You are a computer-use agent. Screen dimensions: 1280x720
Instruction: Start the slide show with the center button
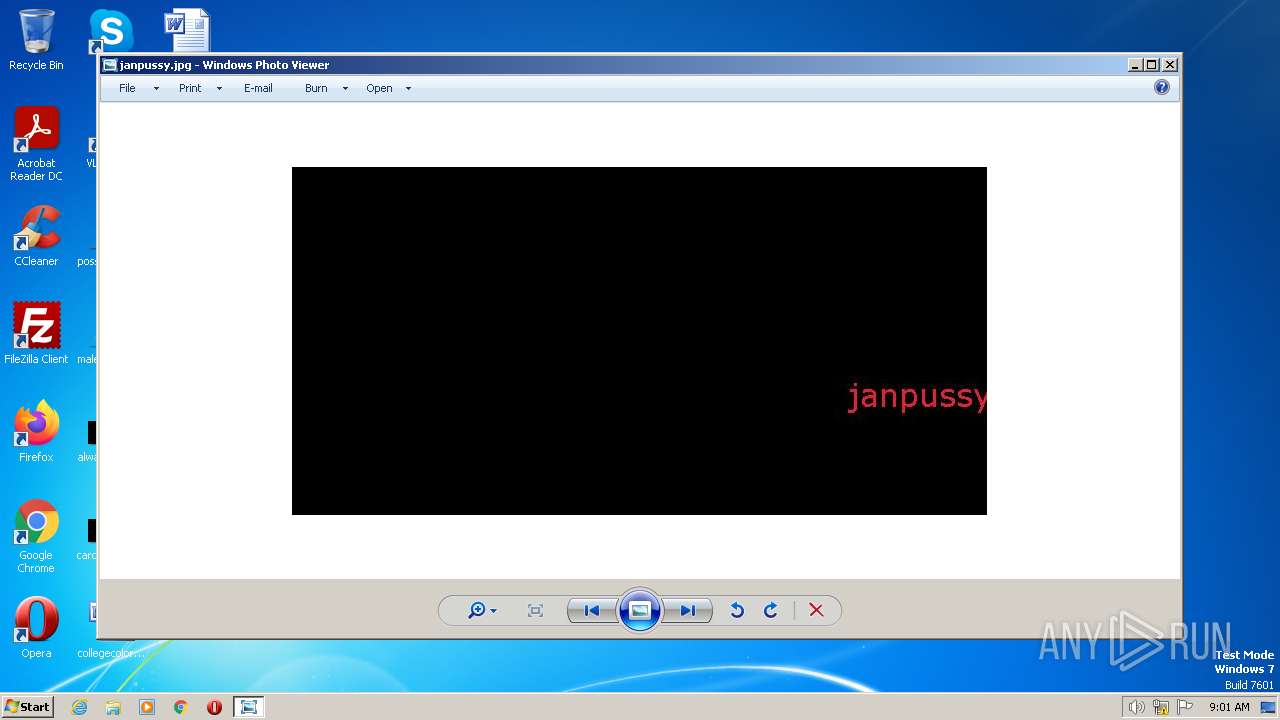640,610
